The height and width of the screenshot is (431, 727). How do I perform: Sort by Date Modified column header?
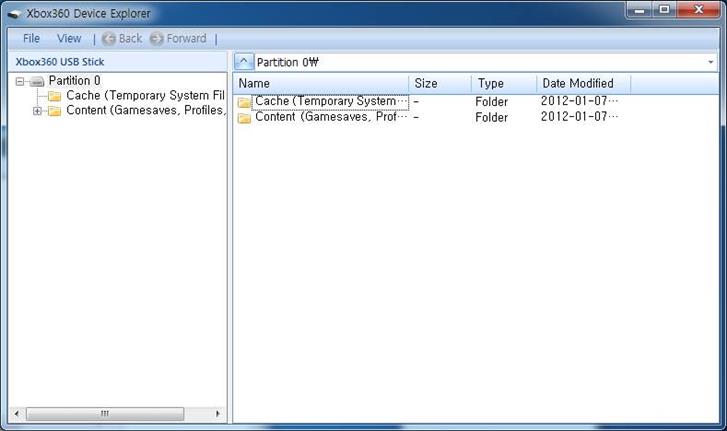tap(584, 83)
